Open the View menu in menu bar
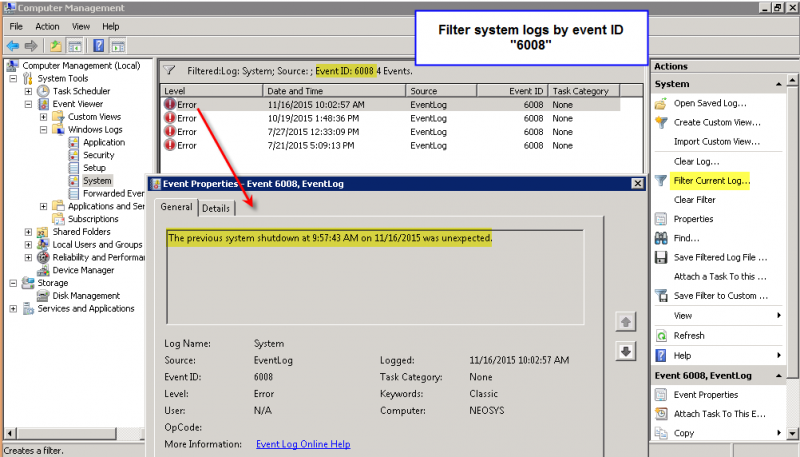Image resolution: width=800 pixels, height=457 pixels. [81, 27]
